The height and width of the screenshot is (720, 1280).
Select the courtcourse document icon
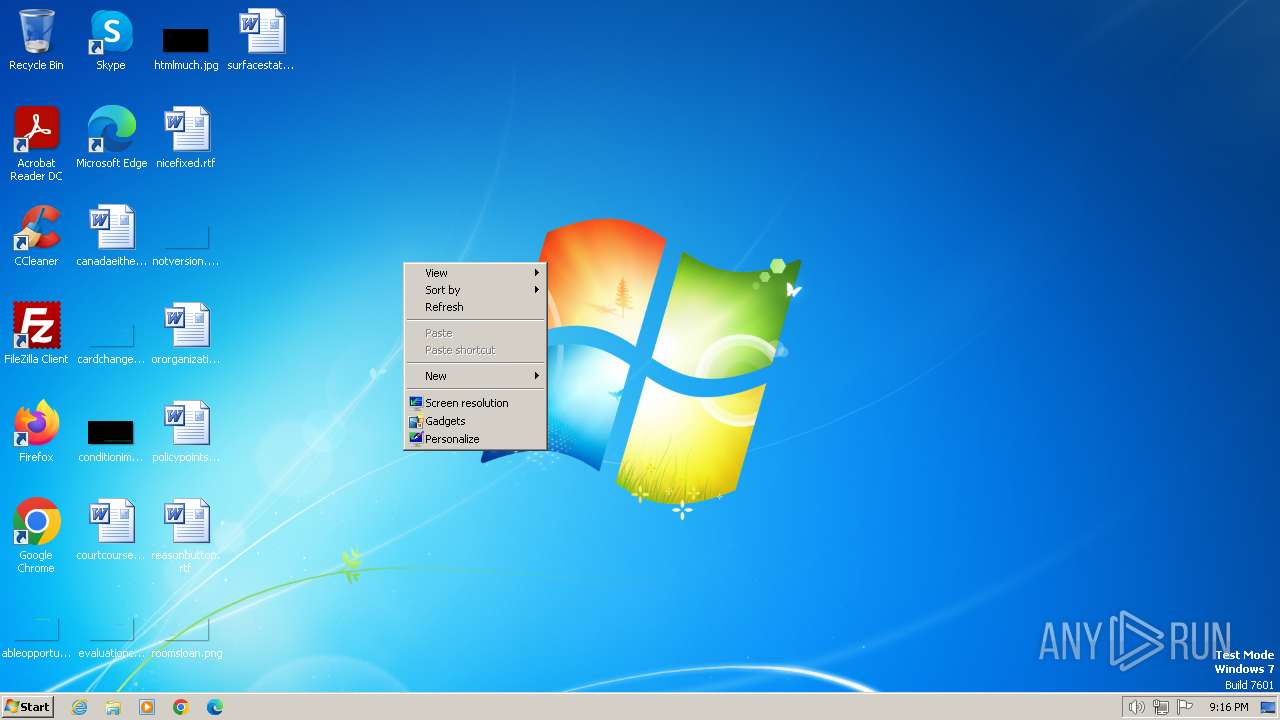tap(111, 530)
